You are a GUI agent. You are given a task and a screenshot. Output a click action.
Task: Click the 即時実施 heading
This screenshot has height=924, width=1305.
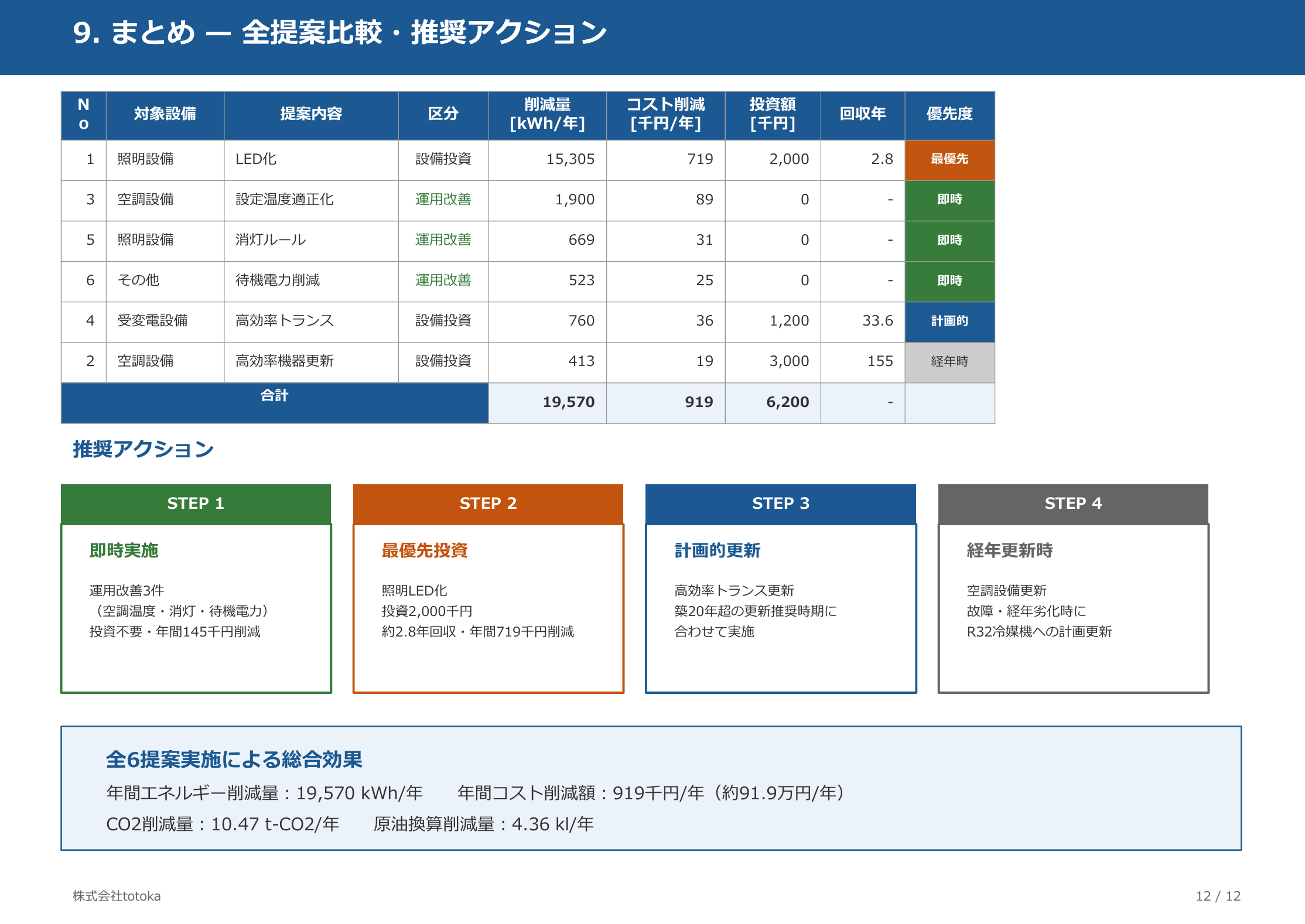pos(124,551)
